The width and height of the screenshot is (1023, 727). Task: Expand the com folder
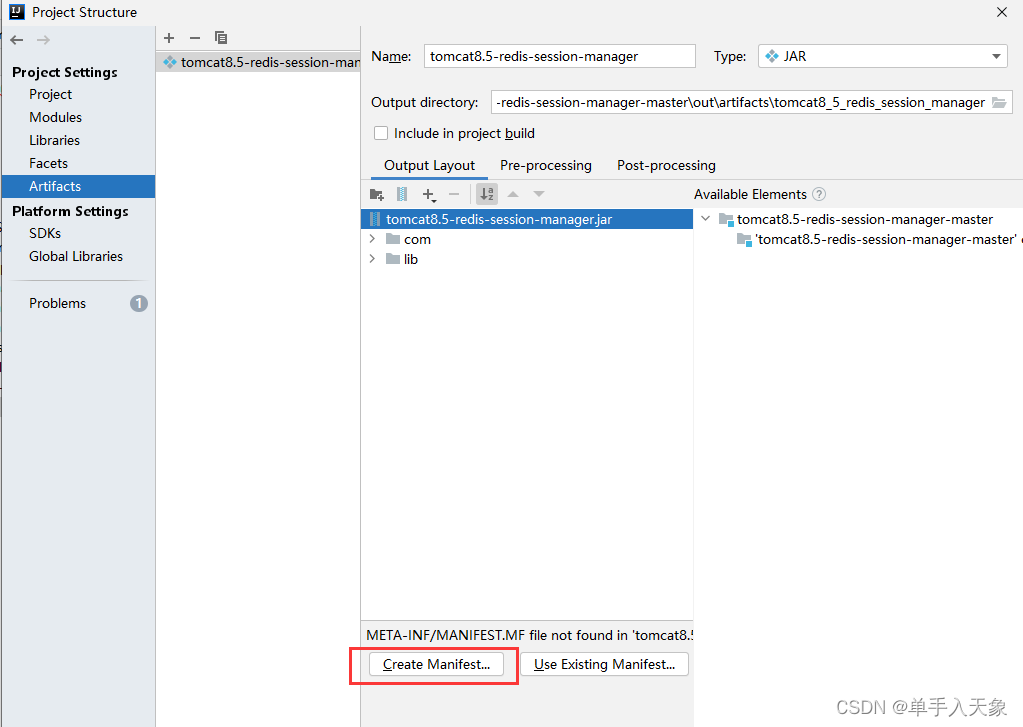point(372,239)
